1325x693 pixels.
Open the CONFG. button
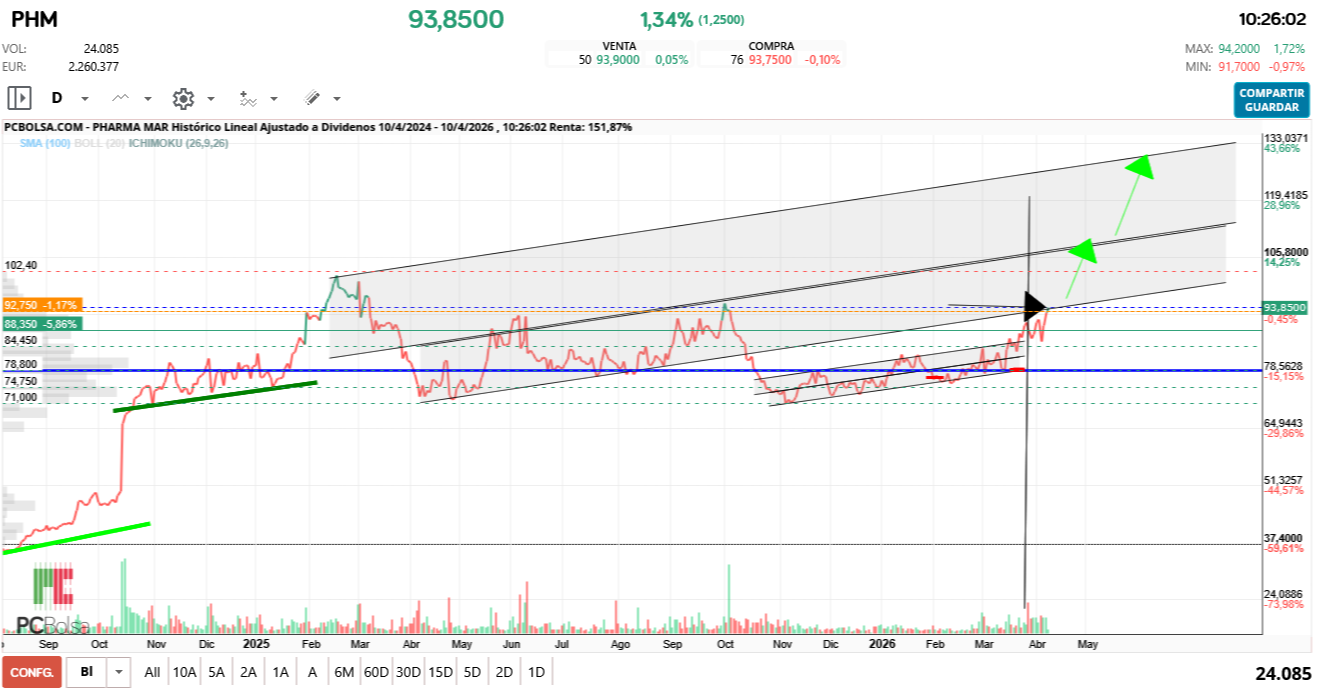[x=31, y=672]
